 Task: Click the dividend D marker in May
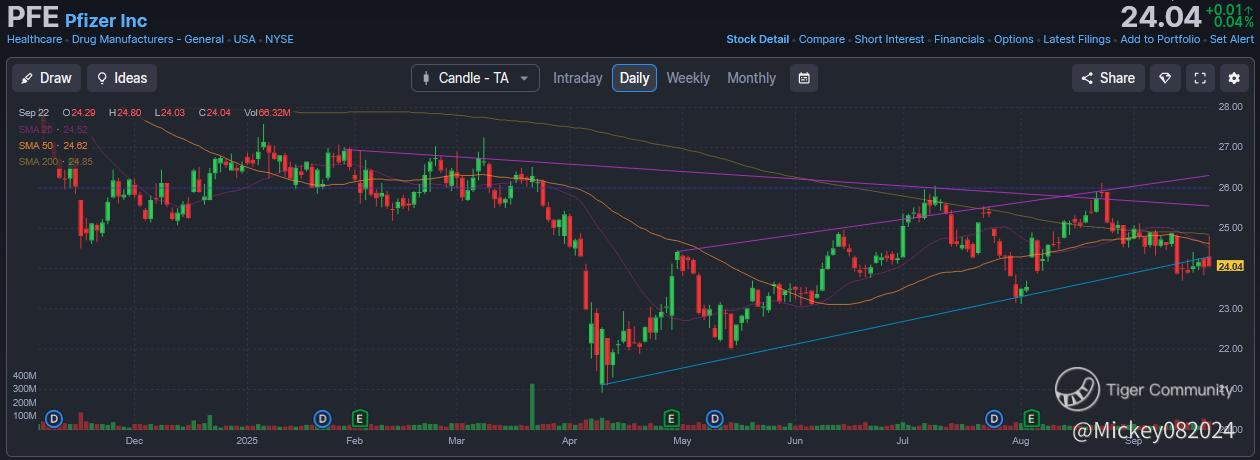point(715,417)
